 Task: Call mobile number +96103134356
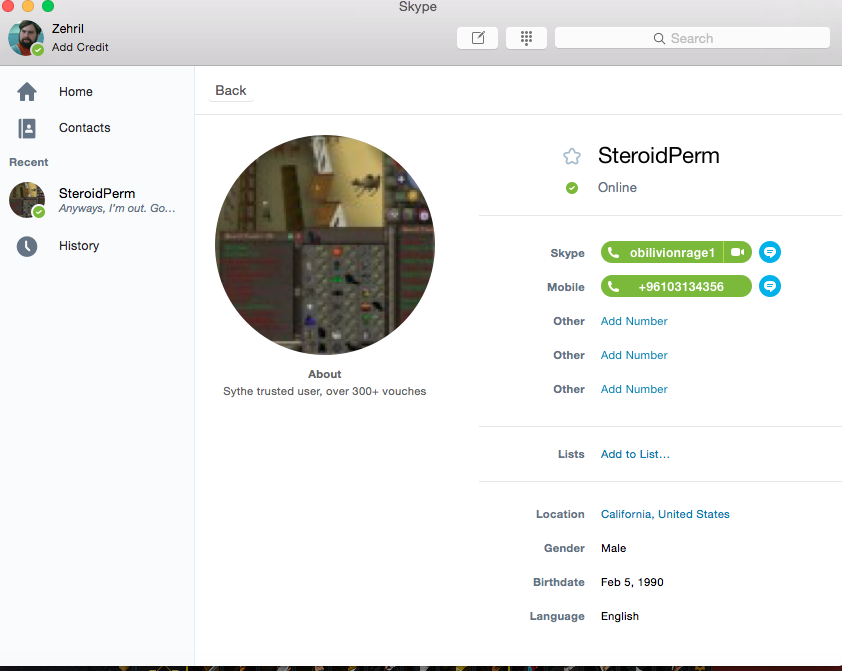[676, 286]
